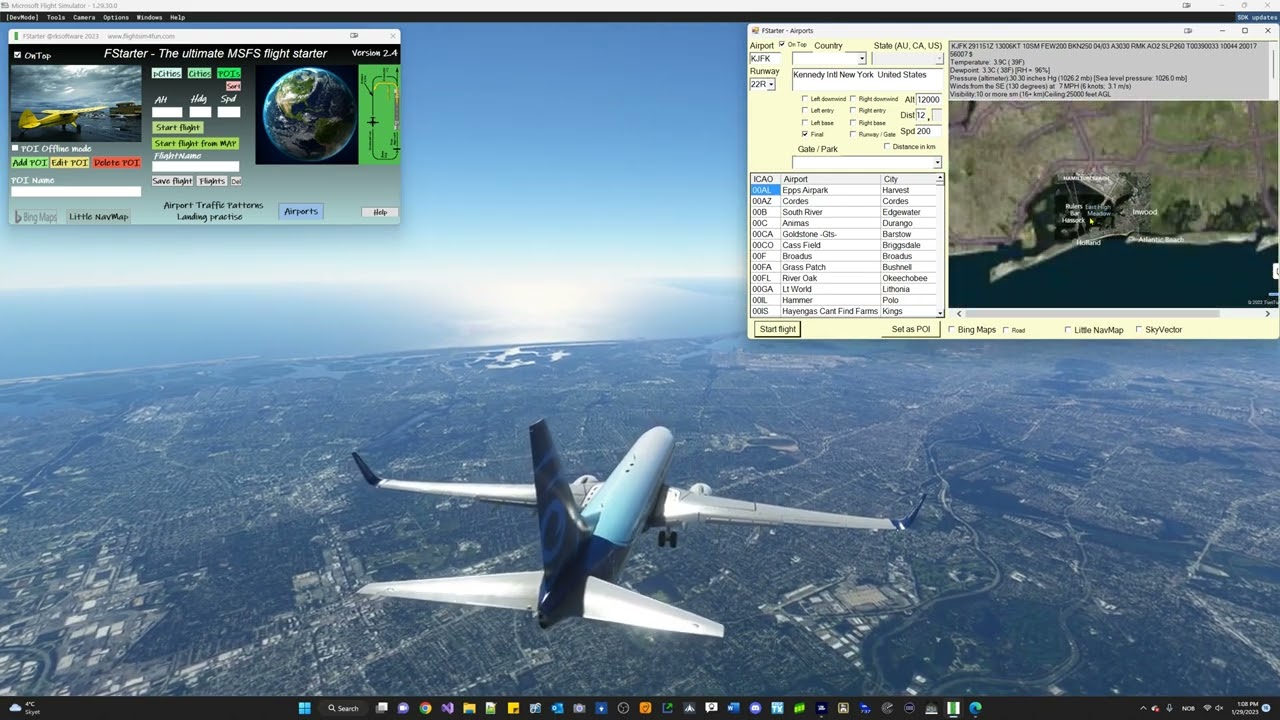Open File Explorer from the taskbar
Screen dimensions: 1280x720
(469, 708)
